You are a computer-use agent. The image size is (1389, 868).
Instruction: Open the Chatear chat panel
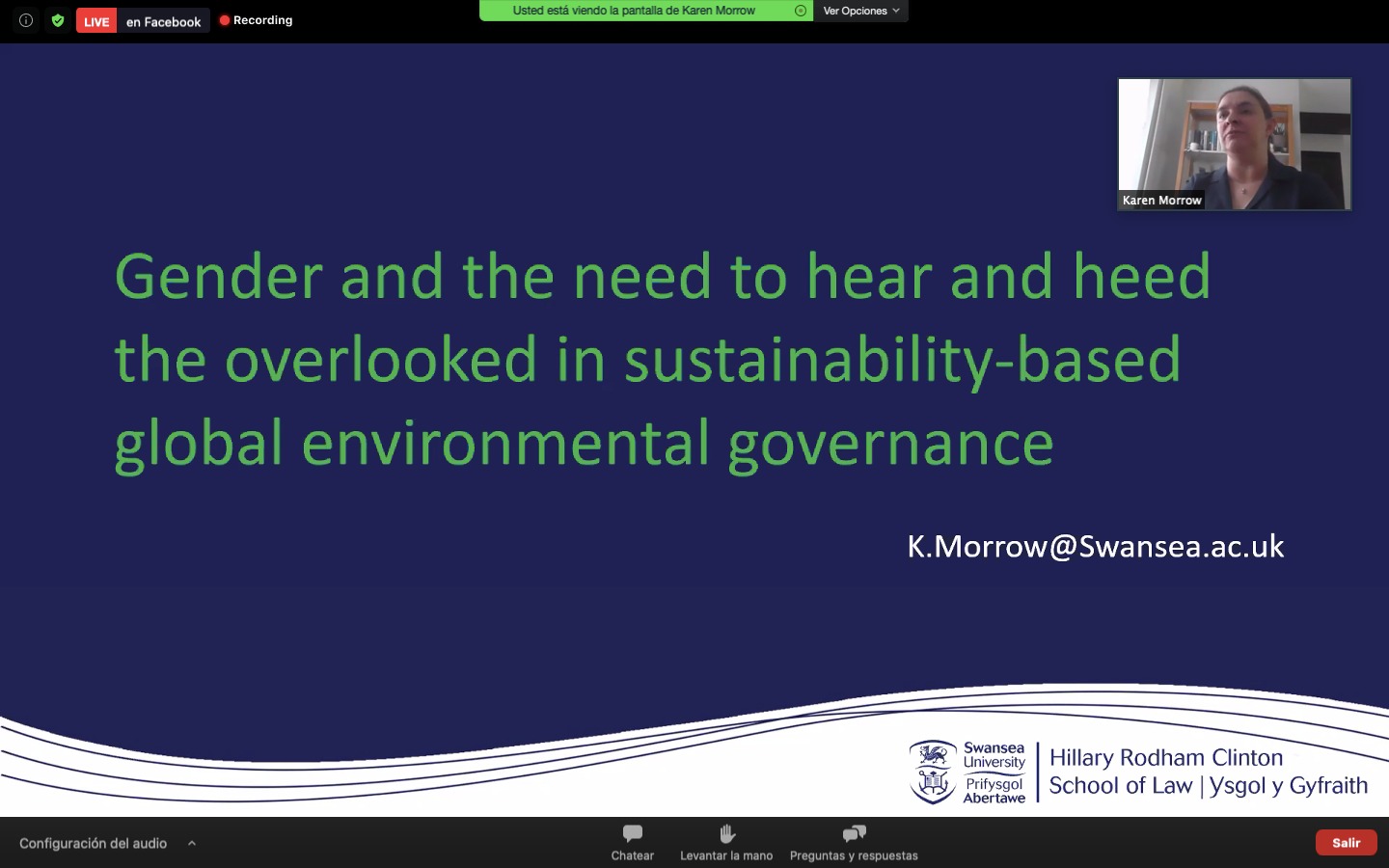632,842
